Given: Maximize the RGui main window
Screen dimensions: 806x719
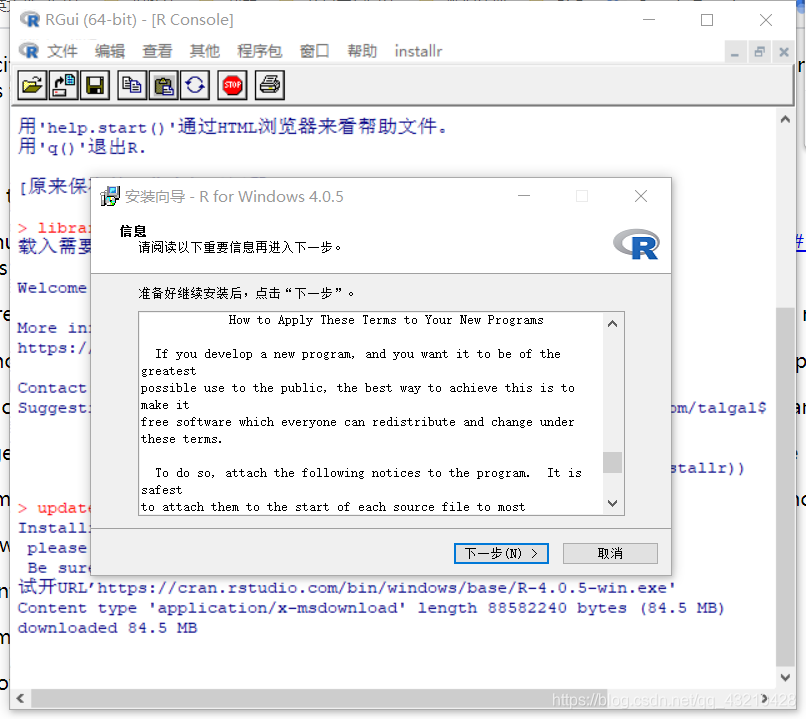Looking at the screenshot, I should [707, 20].
